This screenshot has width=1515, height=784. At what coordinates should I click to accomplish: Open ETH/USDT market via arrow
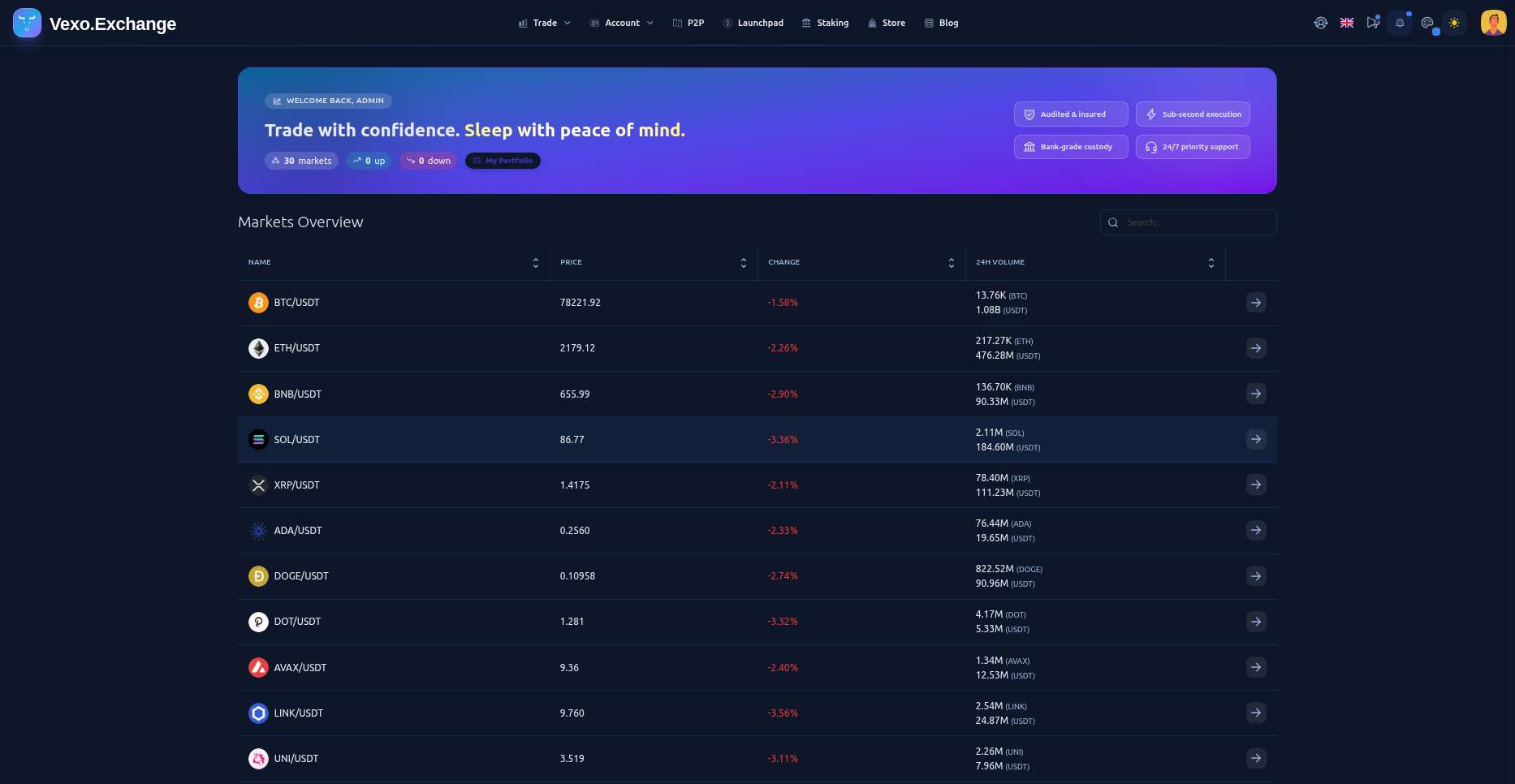tap(1256, 348)
